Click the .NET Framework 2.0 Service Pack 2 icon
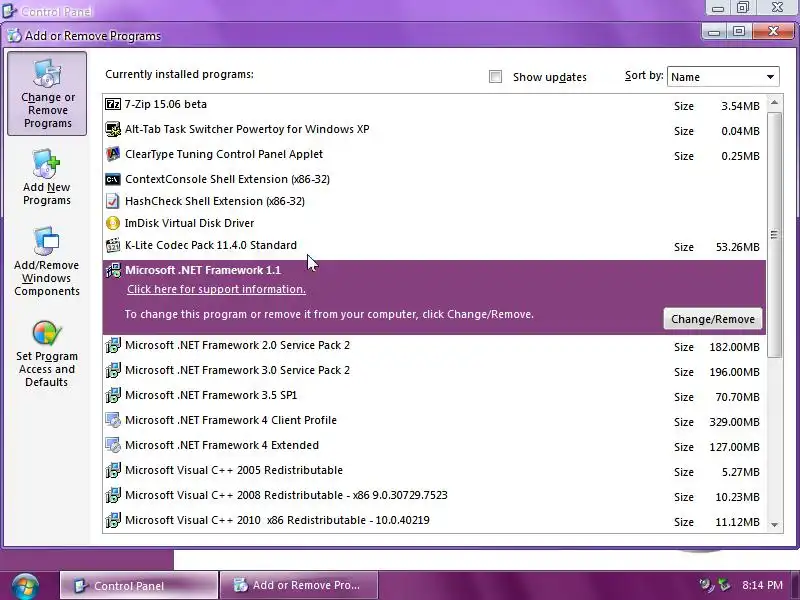 click(x=113, y=345)
